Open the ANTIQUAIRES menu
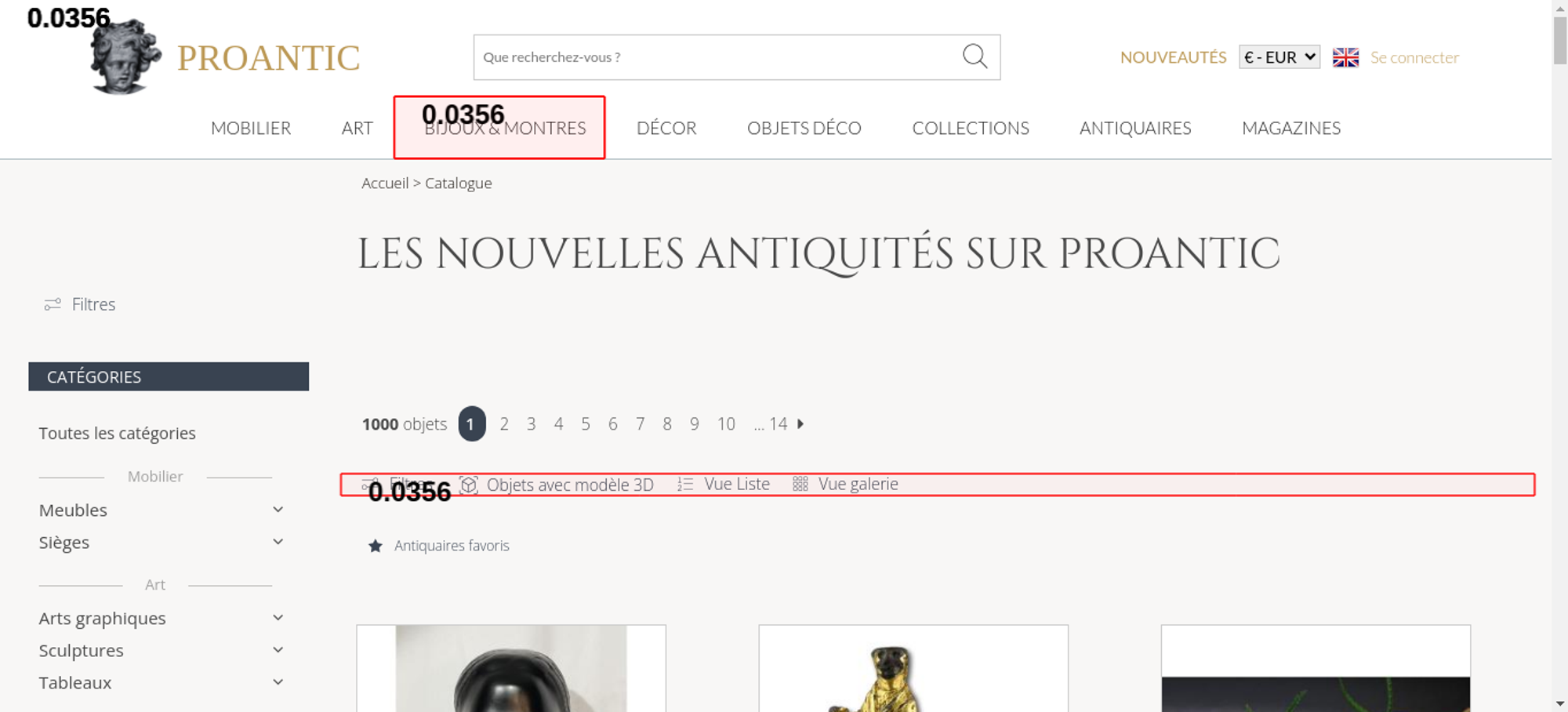This screenshot has height=712, width=1568. [1134, 128]
